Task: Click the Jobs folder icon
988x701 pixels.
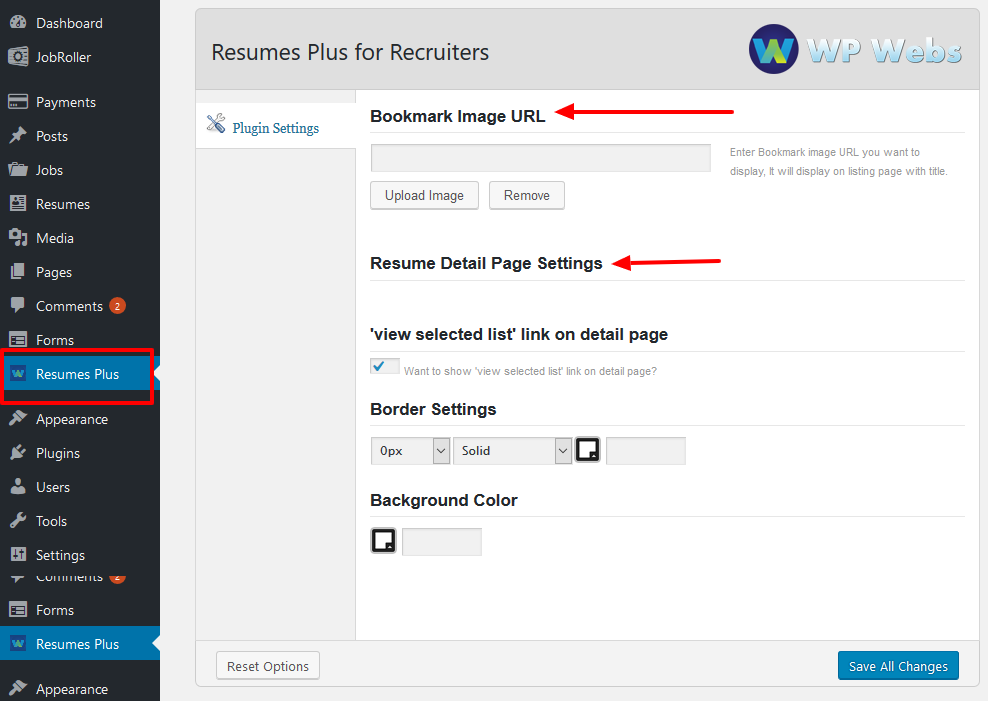Action: pyautogui.click(x=18, y=169)
